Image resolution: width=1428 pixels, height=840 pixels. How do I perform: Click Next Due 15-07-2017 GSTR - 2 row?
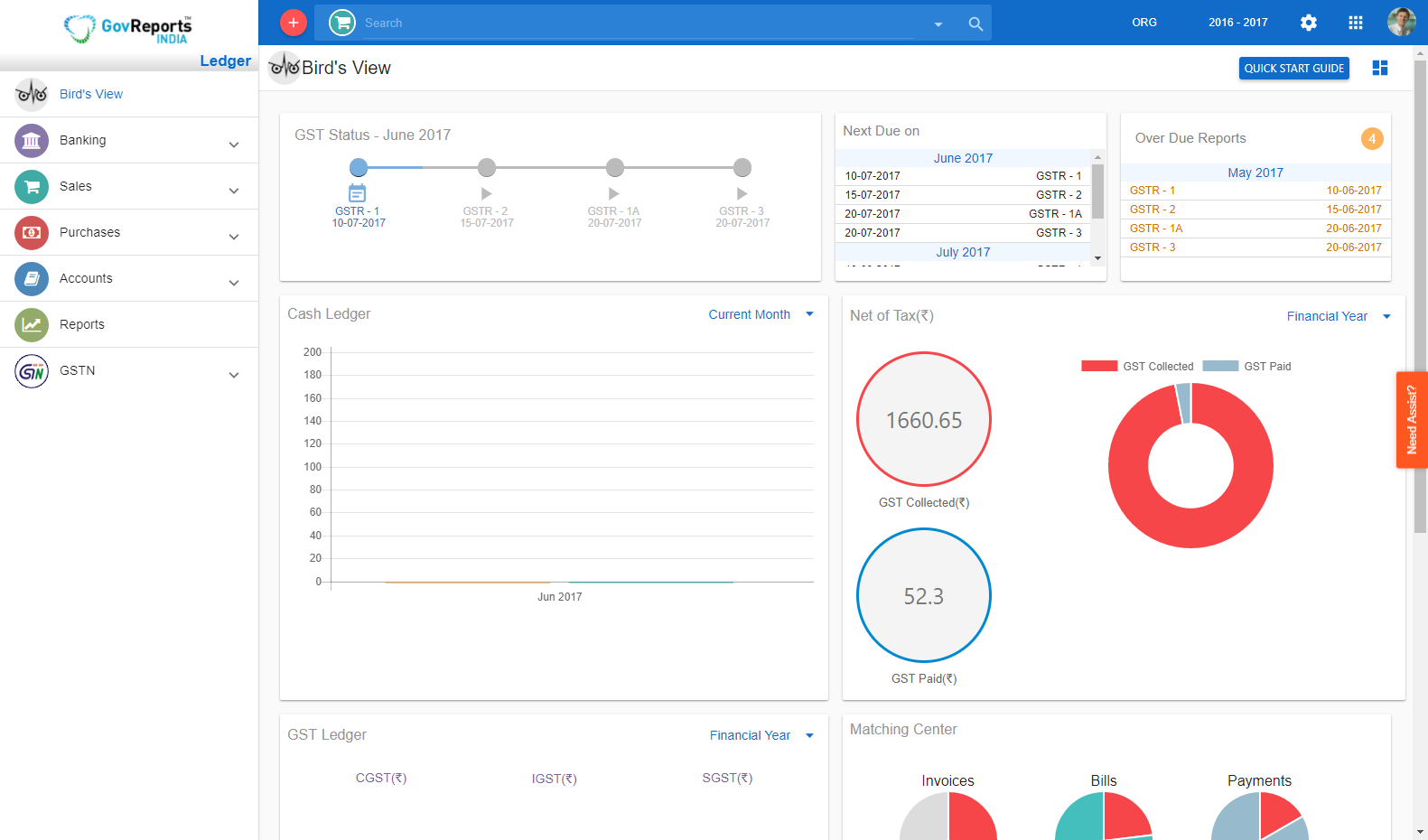click(x=963, y=195)
